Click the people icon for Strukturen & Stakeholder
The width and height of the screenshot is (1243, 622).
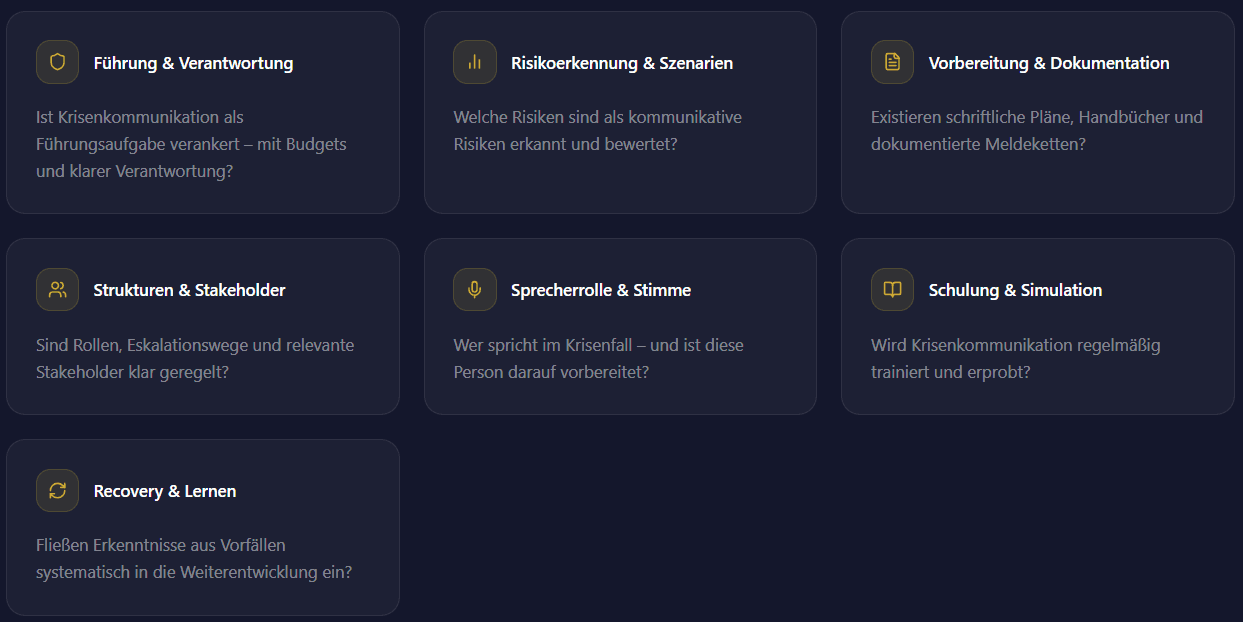pos(57,290)
